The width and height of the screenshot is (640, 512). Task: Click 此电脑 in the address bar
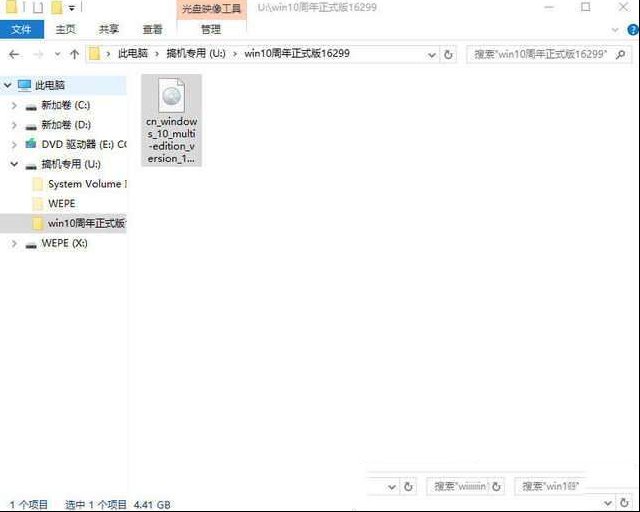pyautogui.click(x=133, y=53)
